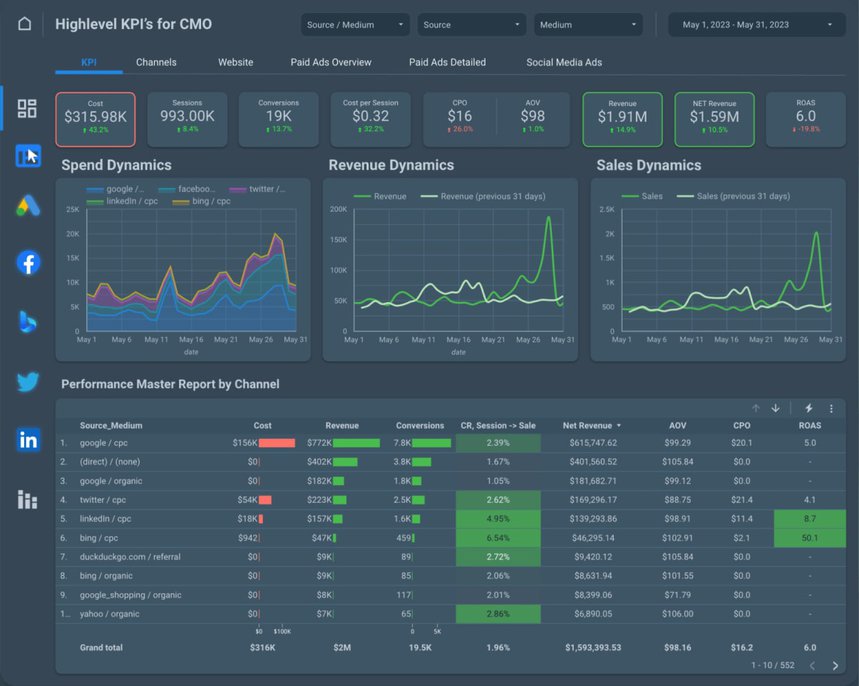Open the May 2023 date range picker
Viewport: 859px width, 686px height.
click(757, 25)
